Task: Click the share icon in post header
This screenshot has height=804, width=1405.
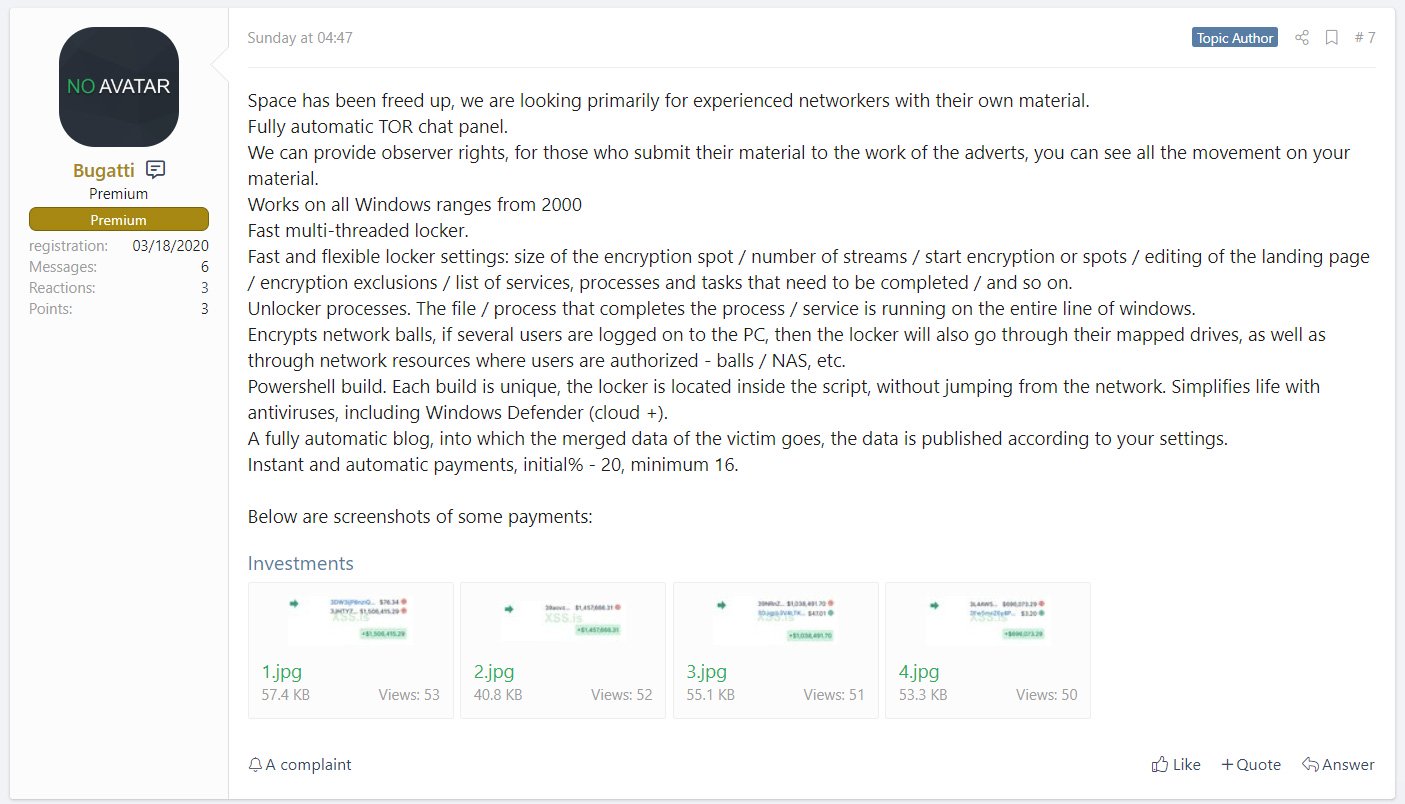Action: [x=1301, y=38]
